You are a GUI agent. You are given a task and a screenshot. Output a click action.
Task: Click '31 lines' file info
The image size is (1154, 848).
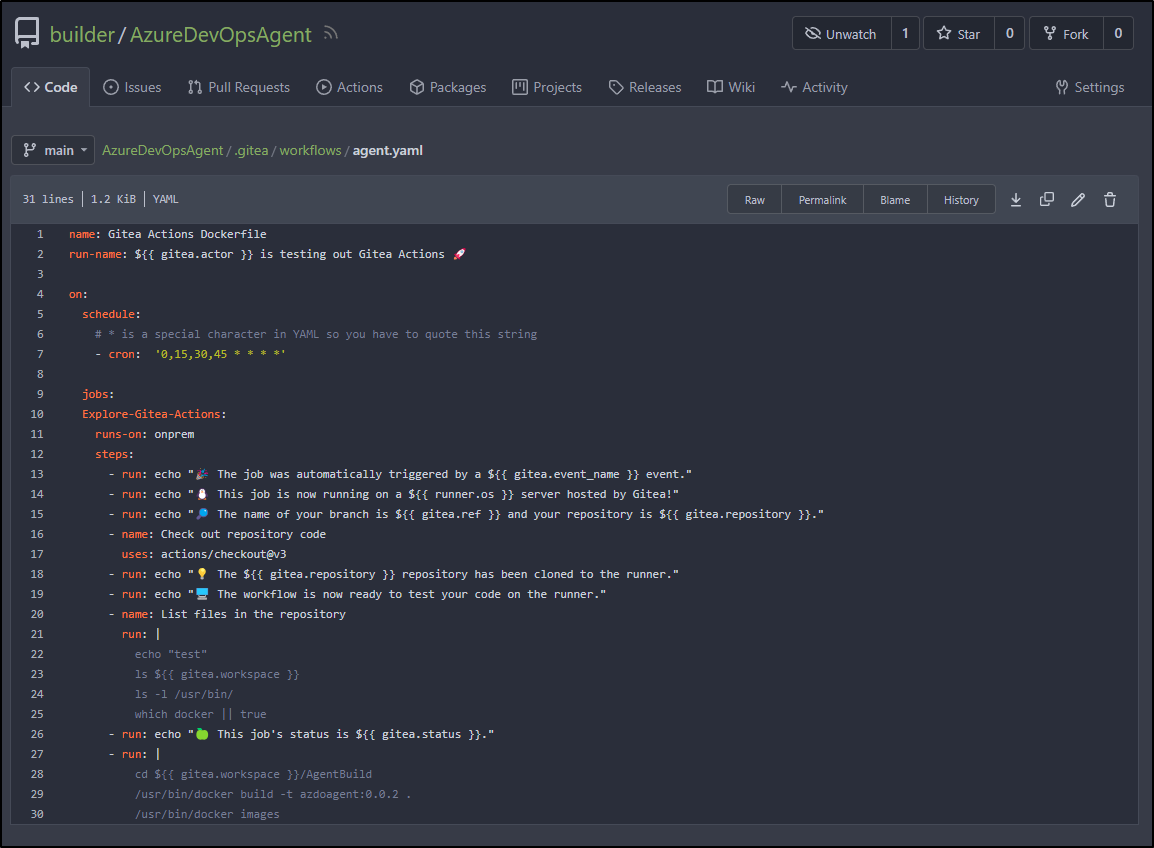click(48, 199)
